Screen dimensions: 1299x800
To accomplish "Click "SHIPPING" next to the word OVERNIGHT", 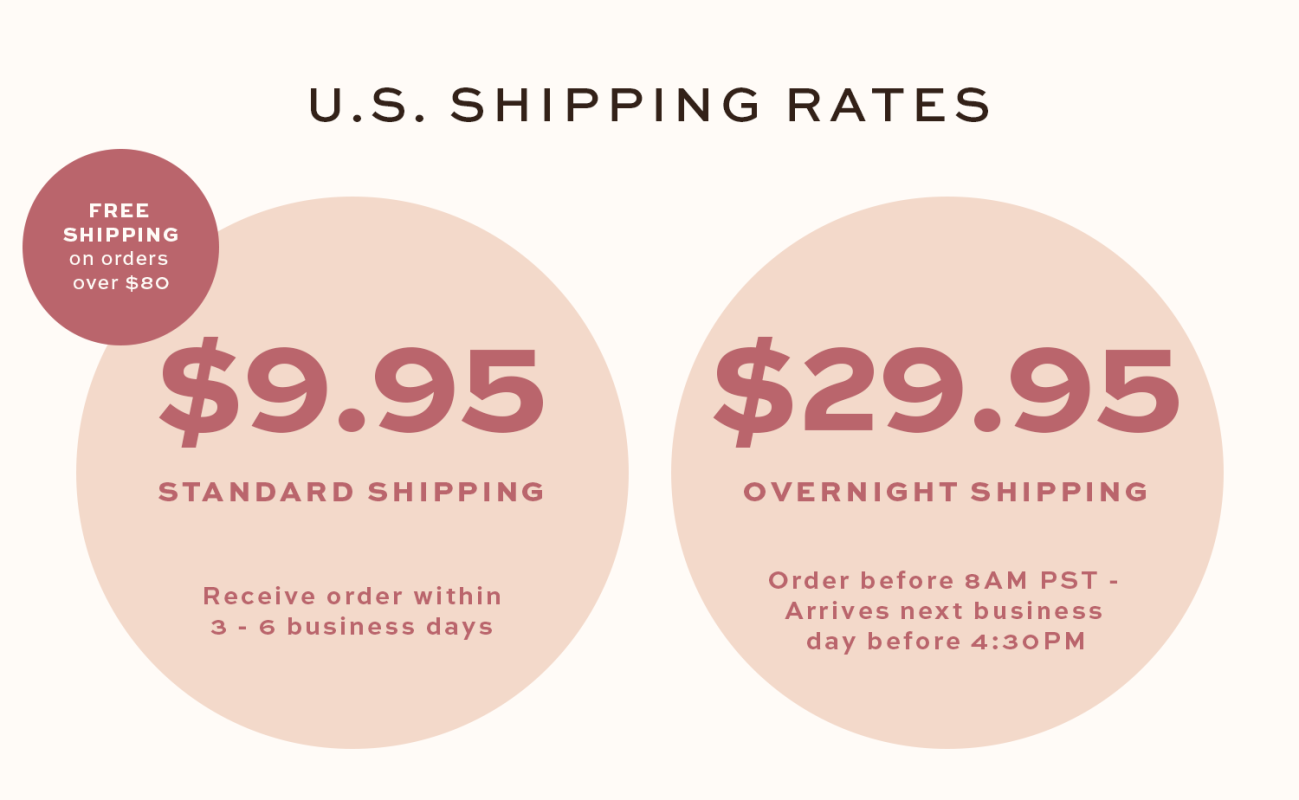I will coord(1059,492).
